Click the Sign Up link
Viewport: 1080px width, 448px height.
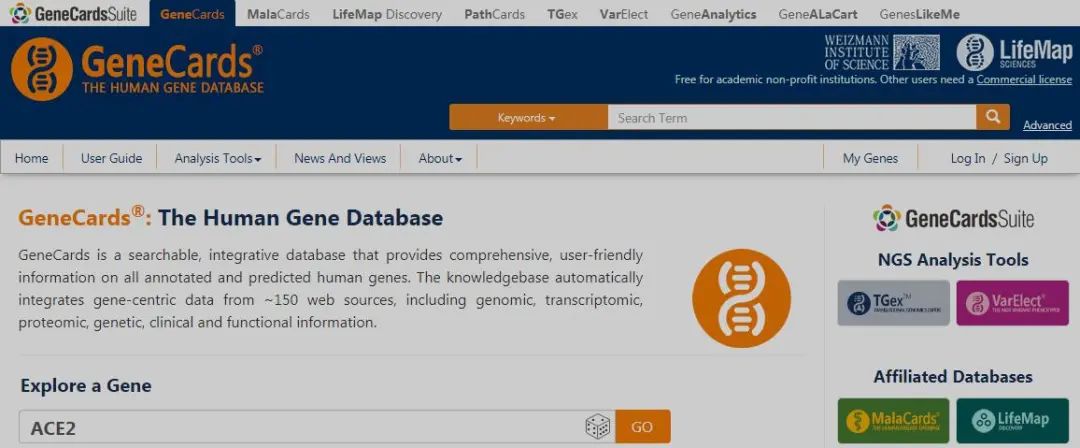[x=1026, y=159]
